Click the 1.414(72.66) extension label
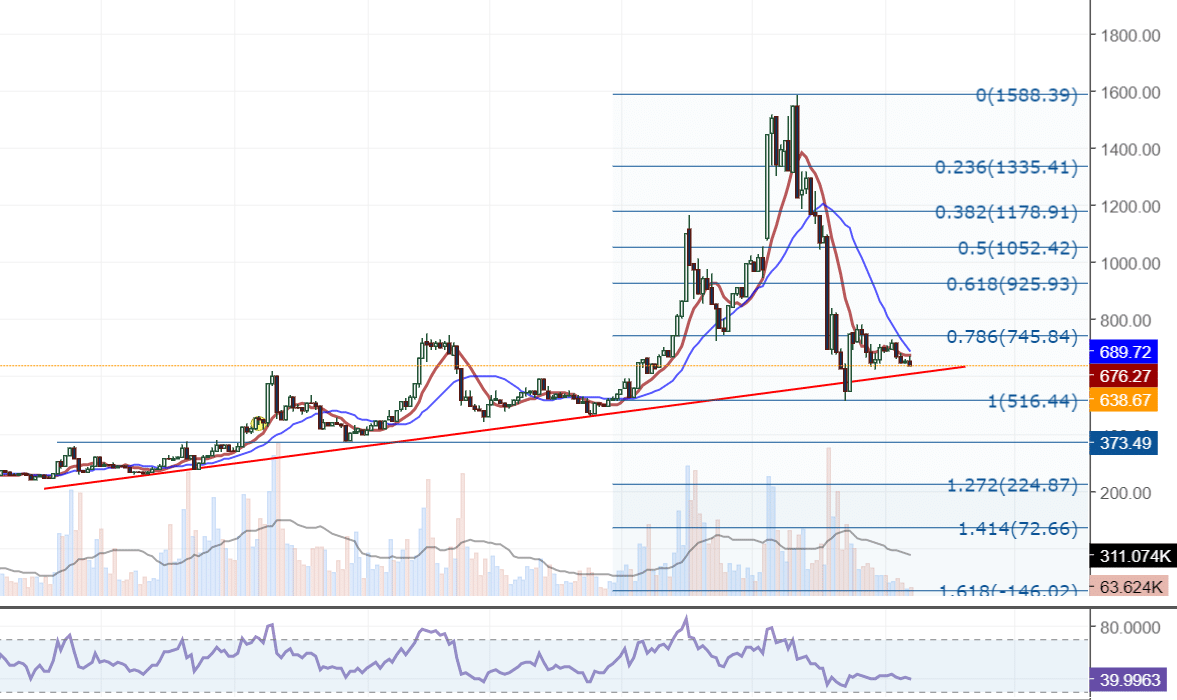This screenshot has height=700, width=1177. [1018, 528]
